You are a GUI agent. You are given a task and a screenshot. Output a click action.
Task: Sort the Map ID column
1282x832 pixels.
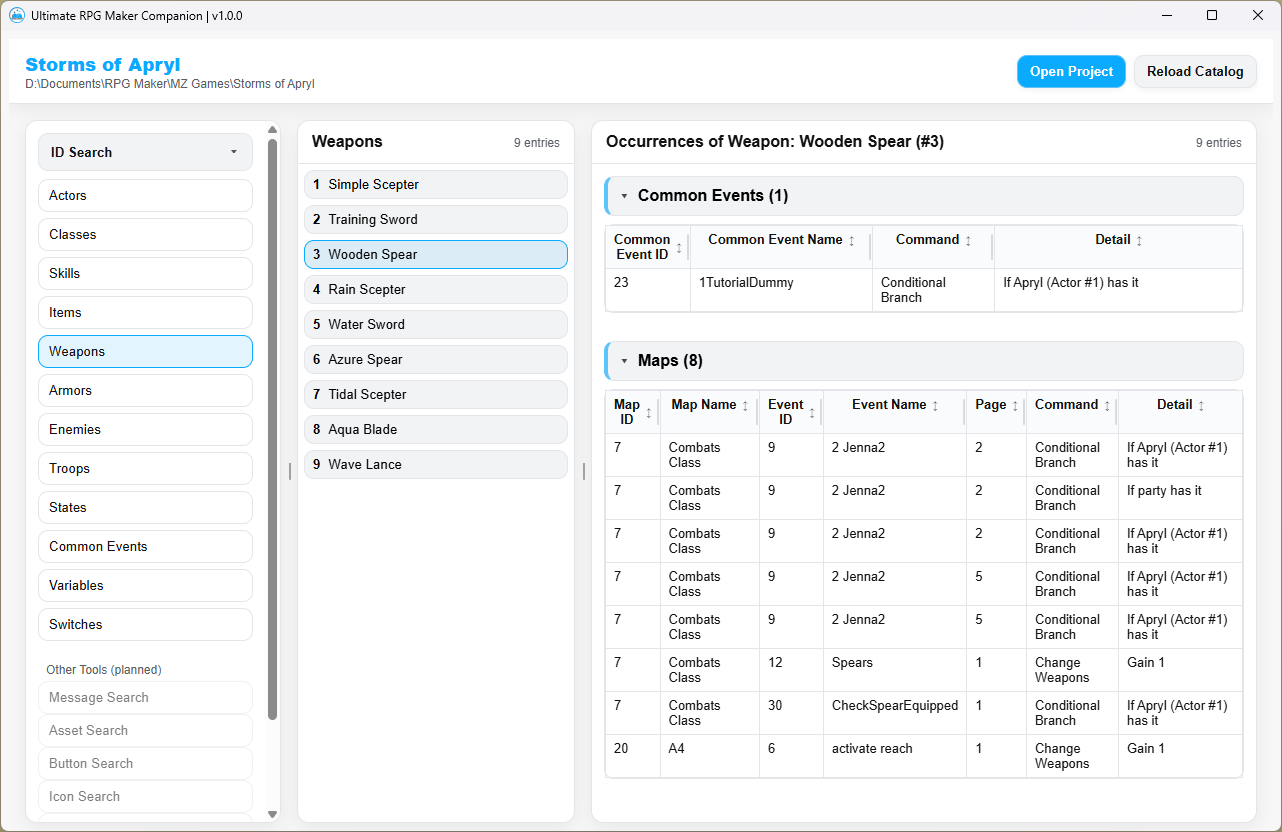(x=649, y=413)
